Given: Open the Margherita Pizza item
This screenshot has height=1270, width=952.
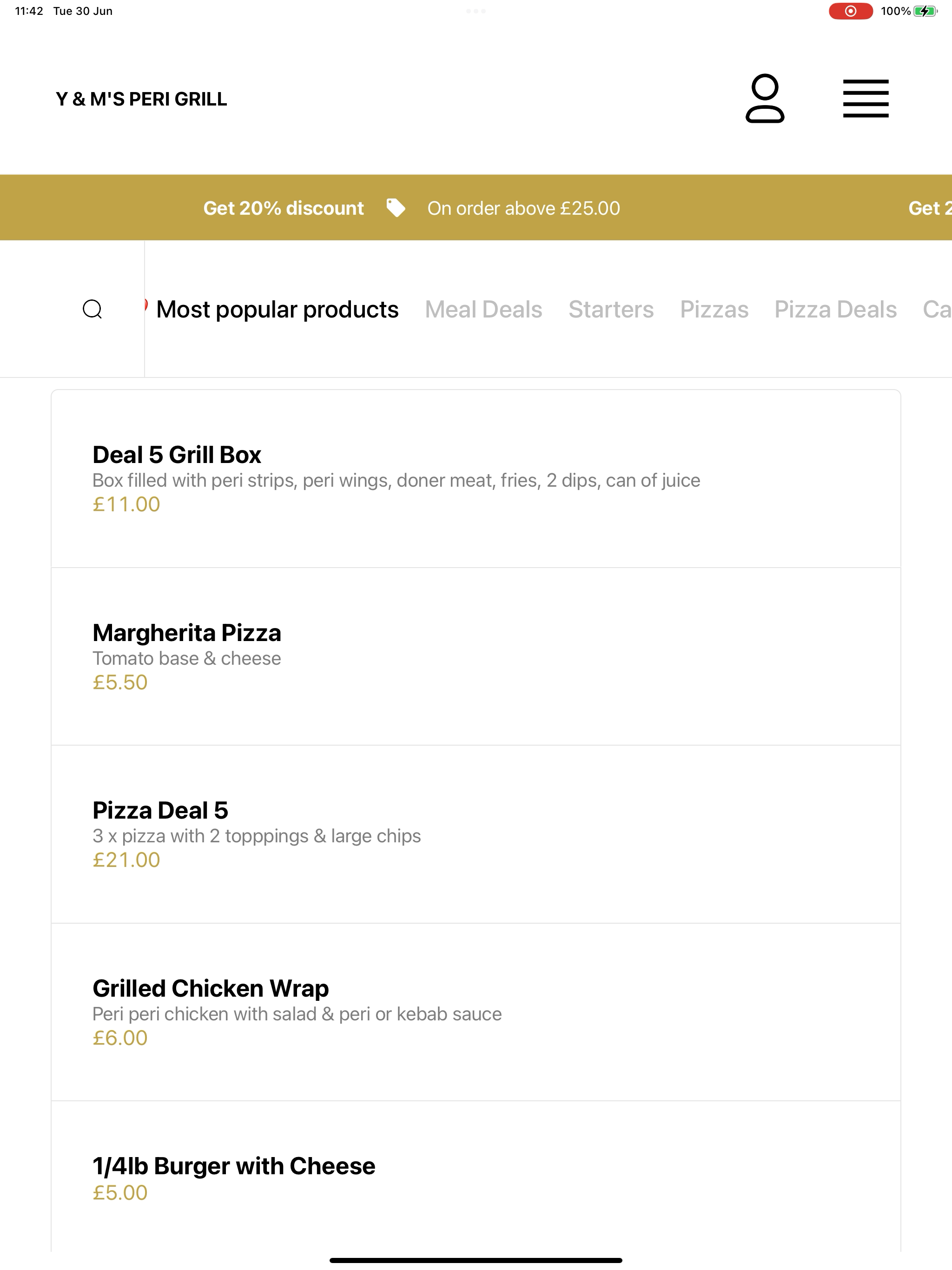Looking at the screenshot, I should (x=476, y=656).
